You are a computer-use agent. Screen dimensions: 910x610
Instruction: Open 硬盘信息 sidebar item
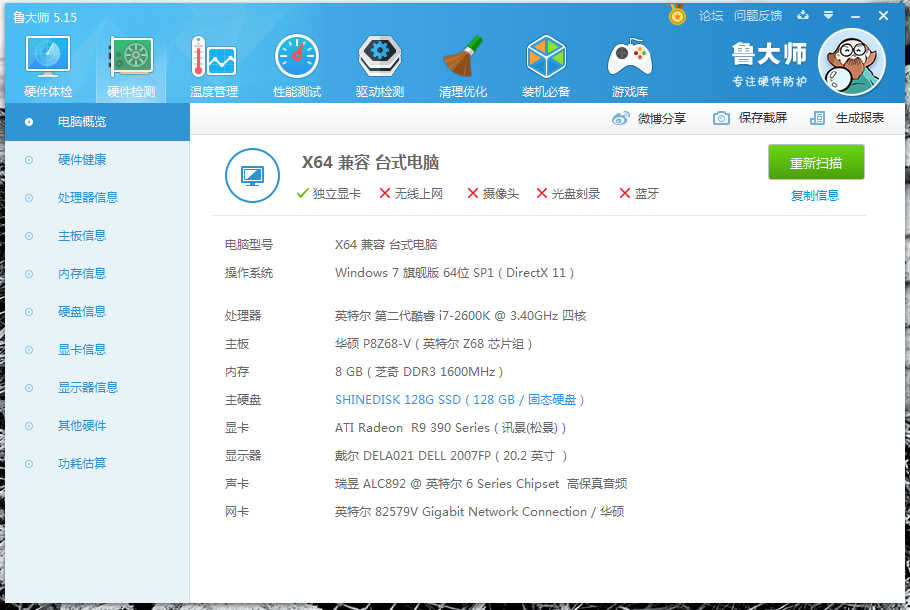click(x=97, y=312)
